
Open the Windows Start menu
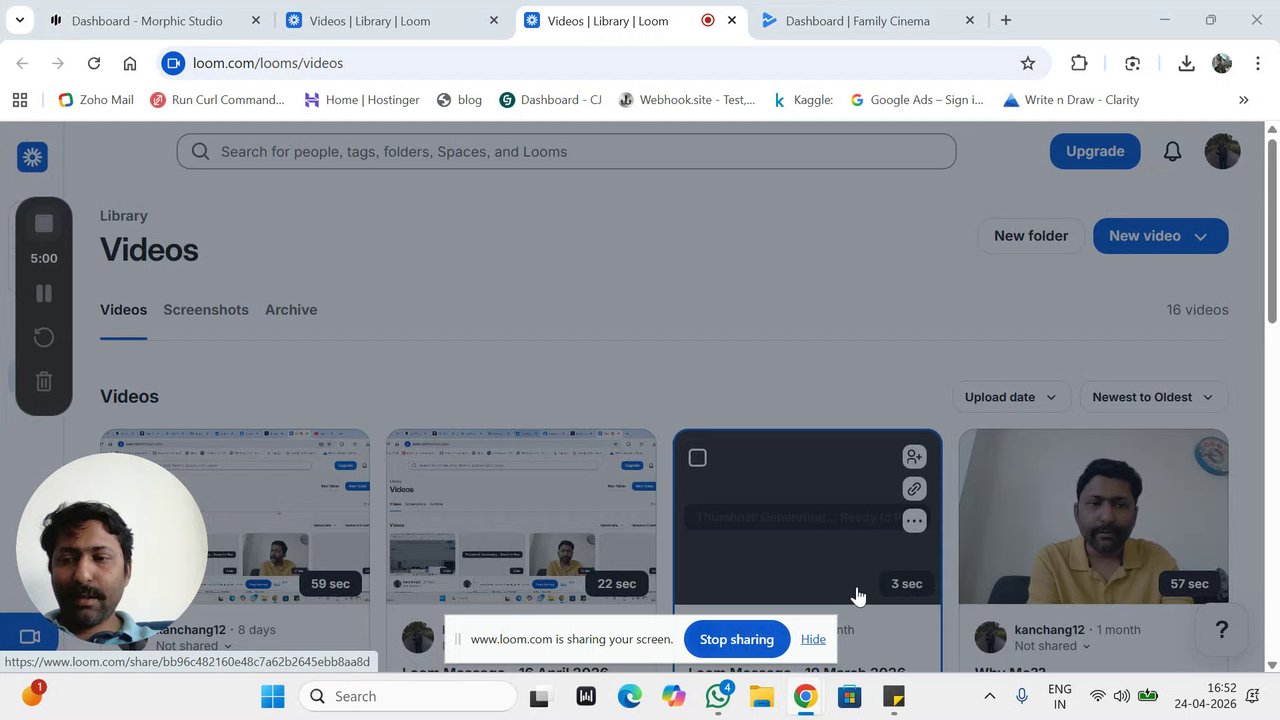pos(272,696)
